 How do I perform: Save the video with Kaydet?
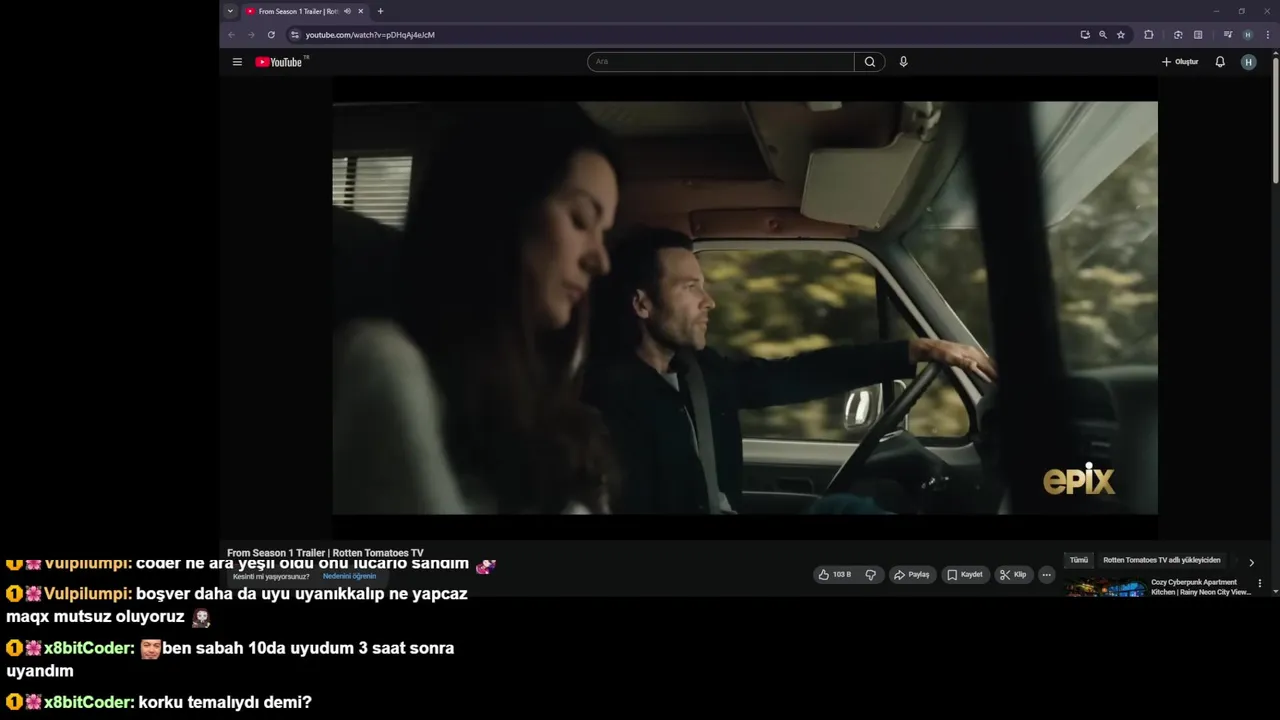click(965, 575)
